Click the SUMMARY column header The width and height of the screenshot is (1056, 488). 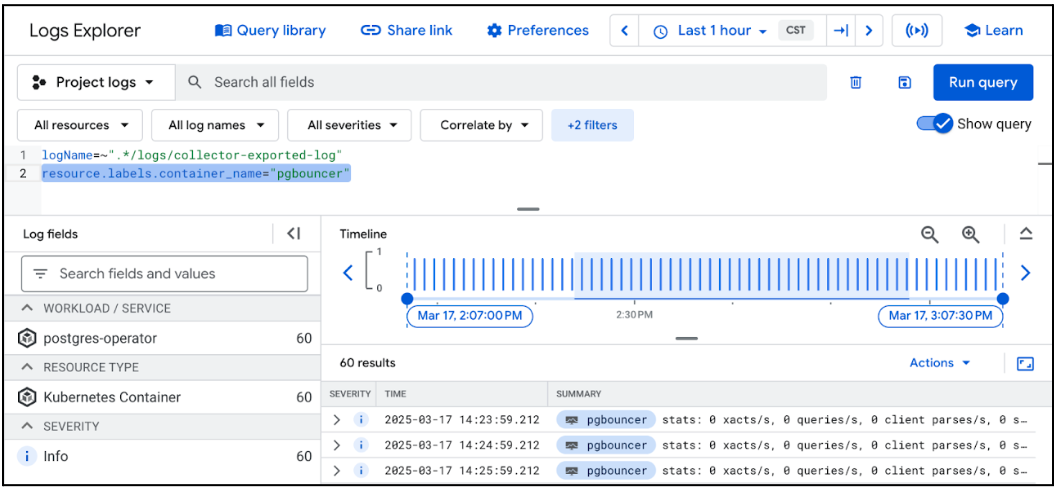click(x=579, y=394)
